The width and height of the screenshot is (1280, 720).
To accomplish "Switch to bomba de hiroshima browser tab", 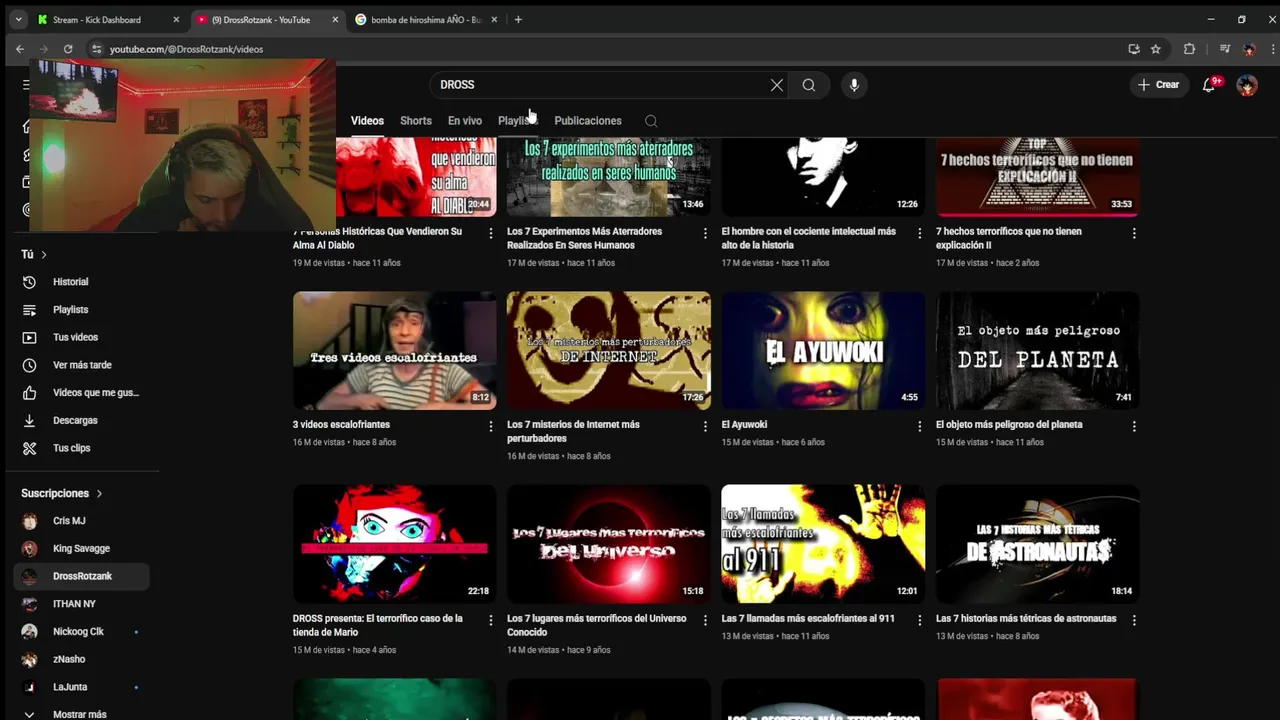I will coord(425,19).
